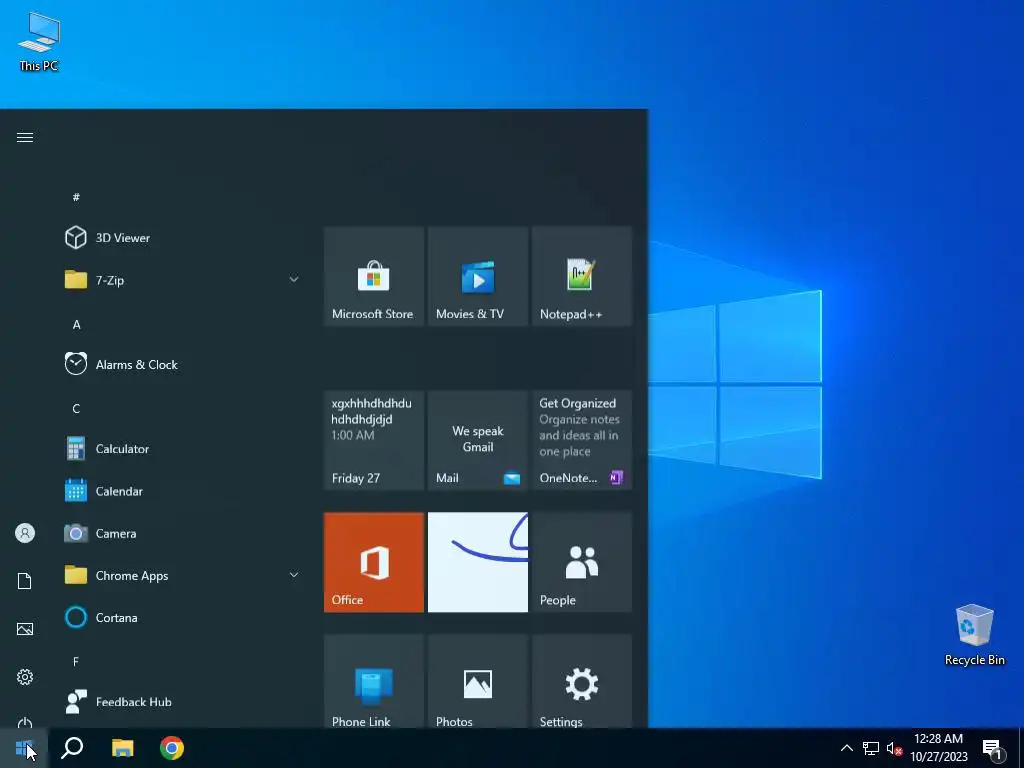Viewport: 1024px width, 768px height.
Task: Click the user account icon in Start sidebar
Action: coord(25,533)
